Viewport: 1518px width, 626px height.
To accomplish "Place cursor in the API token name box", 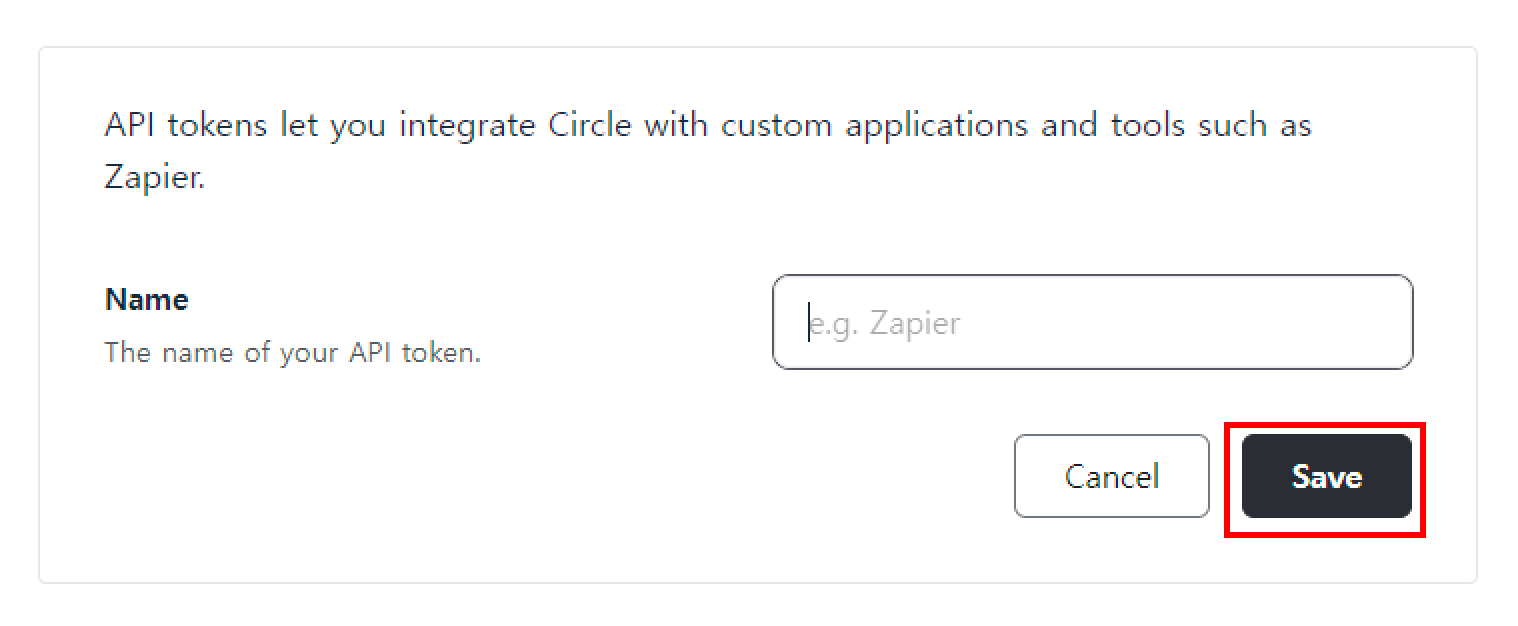I will pos(1092,322).
